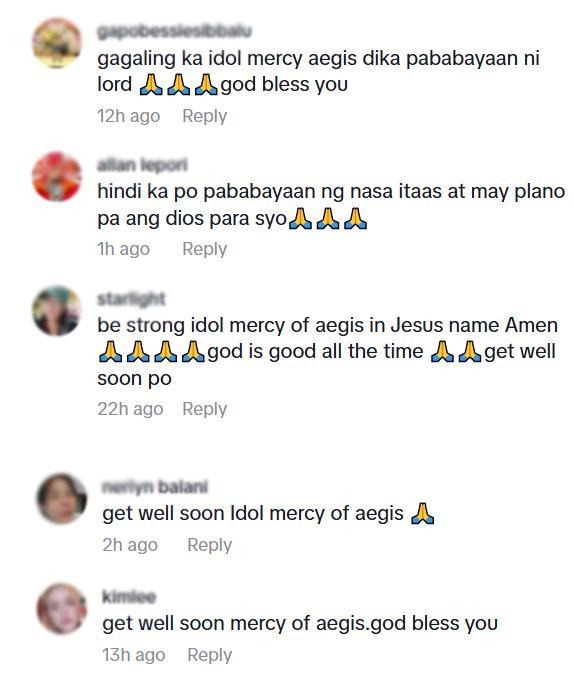Open starlight's profile picture
574x691 pixels.
(x=57, y=311)
